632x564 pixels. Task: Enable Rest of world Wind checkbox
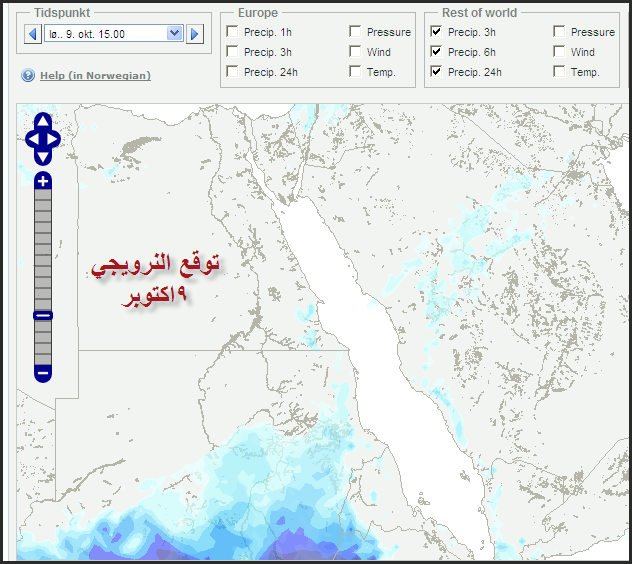559,52
